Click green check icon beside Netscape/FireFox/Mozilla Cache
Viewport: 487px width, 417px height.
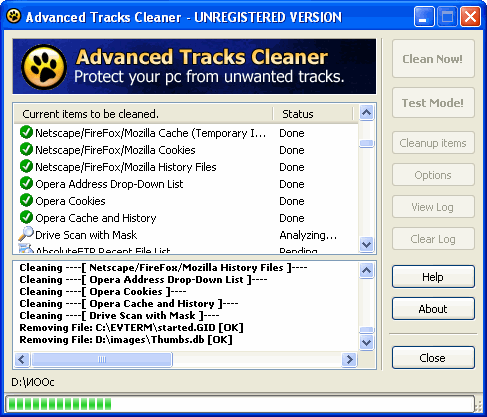26,132
